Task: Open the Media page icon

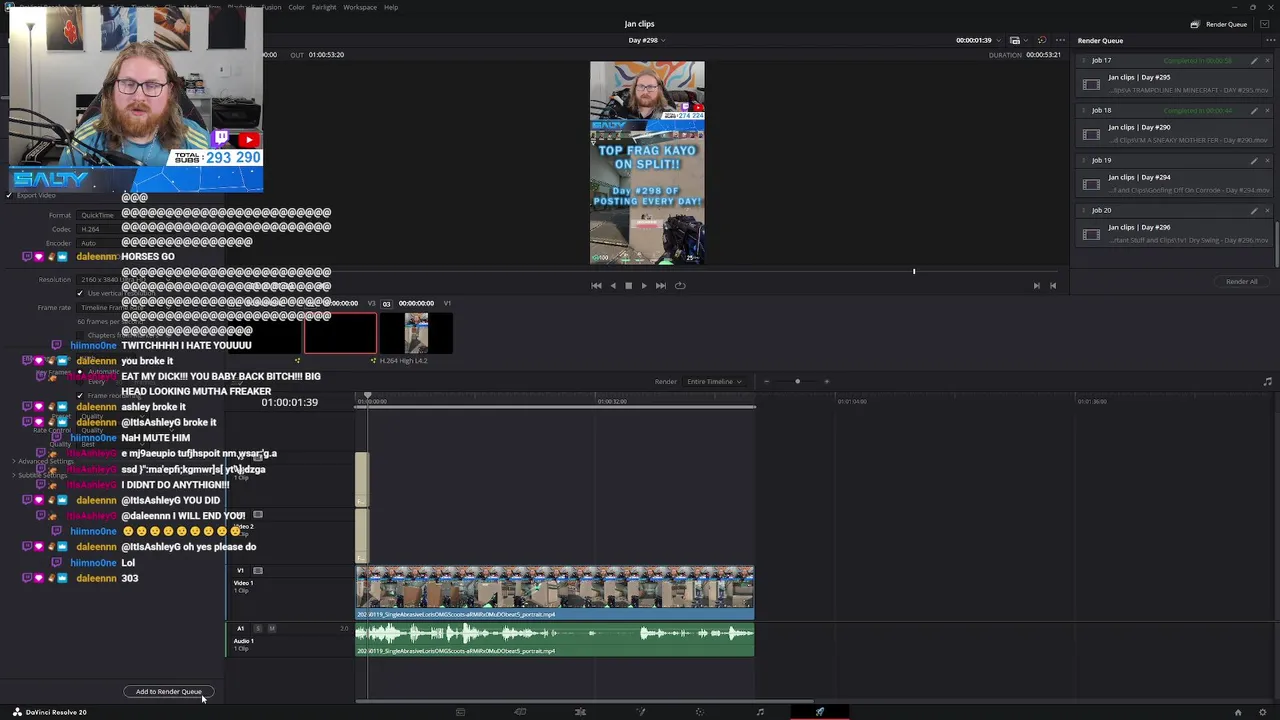Action: [460, 712]
